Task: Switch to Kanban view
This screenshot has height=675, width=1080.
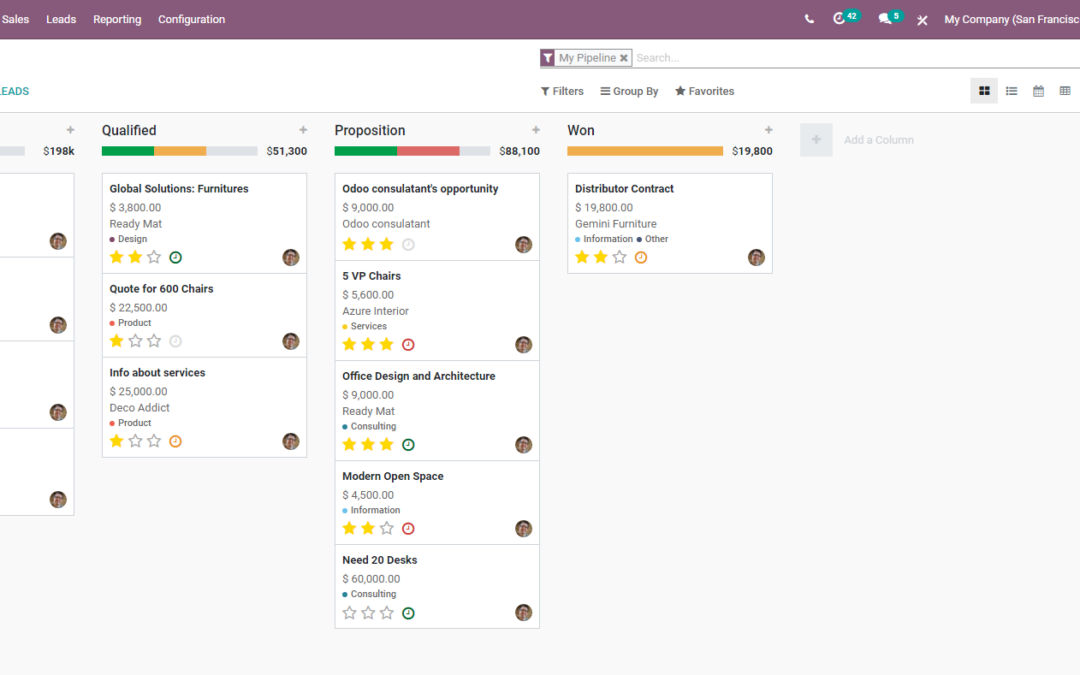Action: coord(984,91)
